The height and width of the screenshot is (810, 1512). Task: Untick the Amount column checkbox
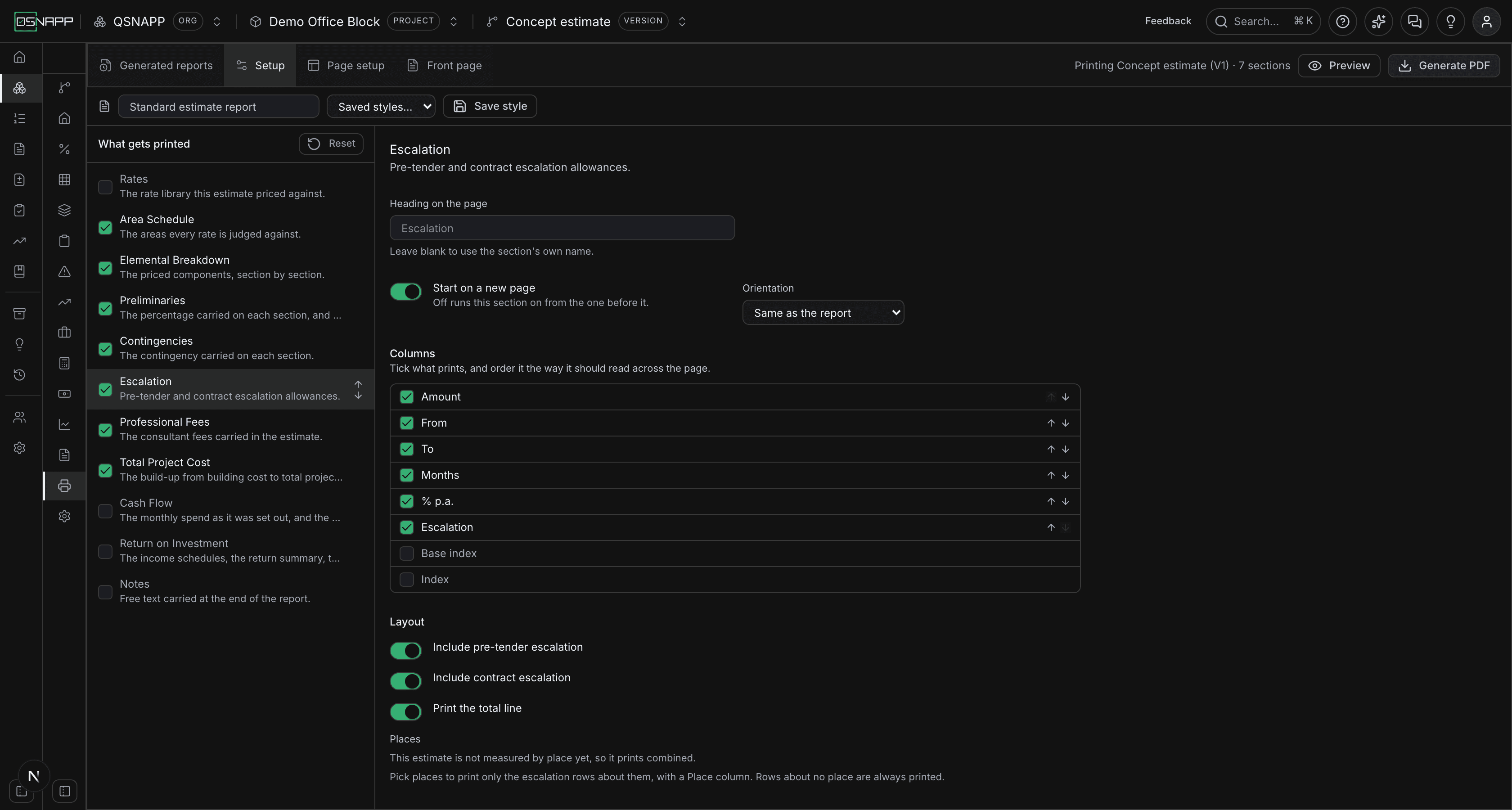406,397
